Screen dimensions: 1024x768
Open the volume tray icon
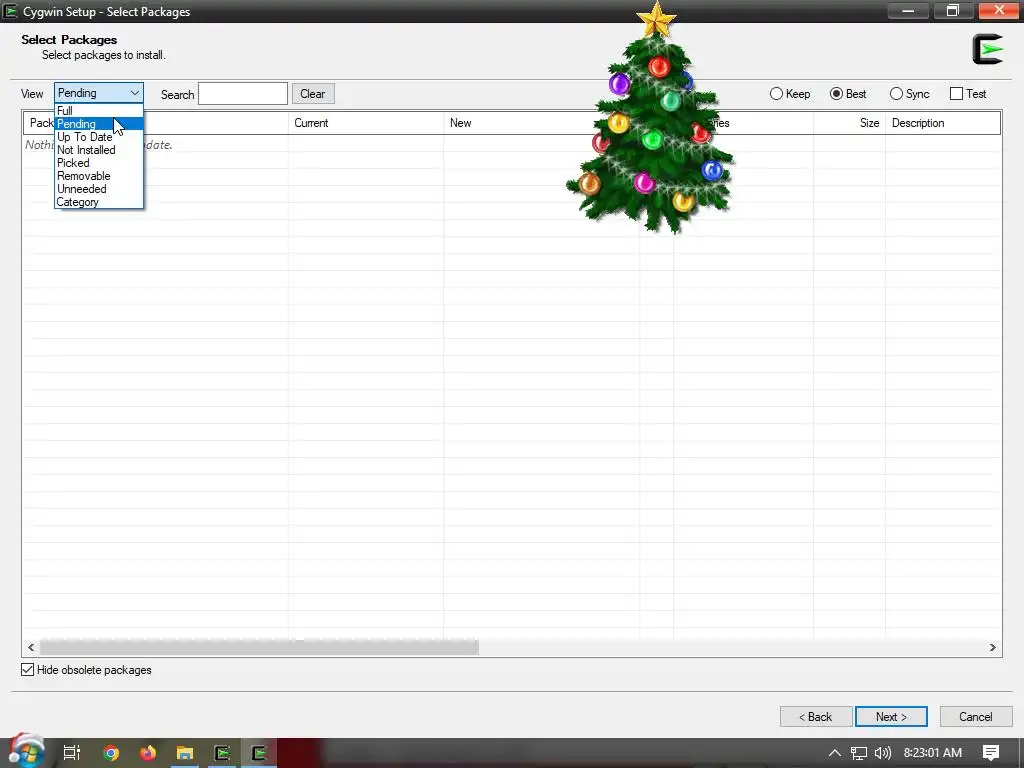[883, 753]
